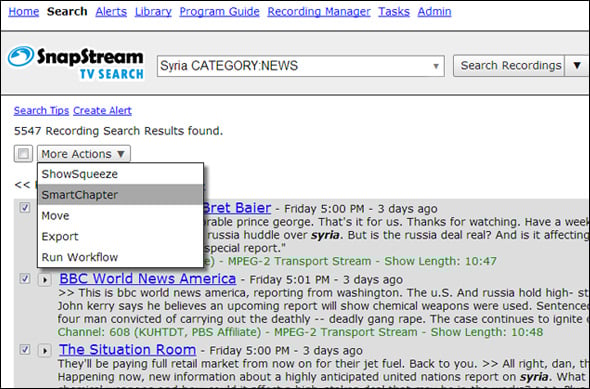Select Move from the actions menu
The height and width of the screenshot is (389, 590).
[120, 216]
